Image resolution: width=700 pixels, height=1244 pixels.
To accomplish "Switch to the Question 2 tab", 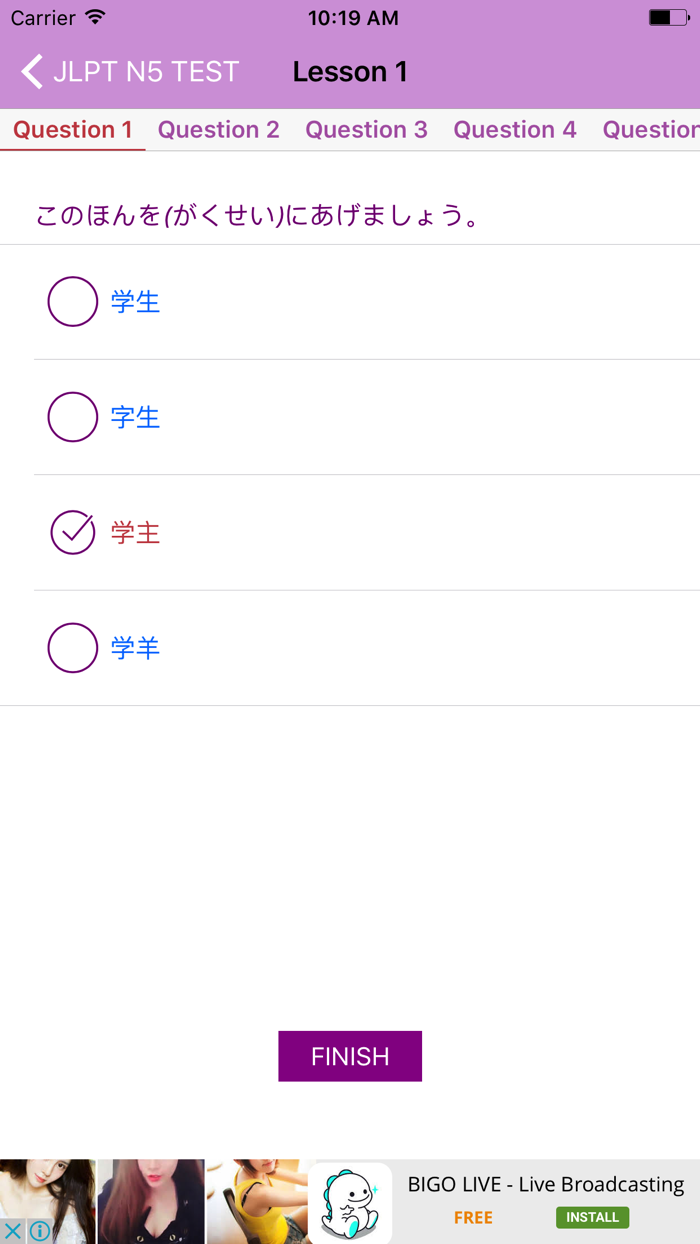I will 218,129.
